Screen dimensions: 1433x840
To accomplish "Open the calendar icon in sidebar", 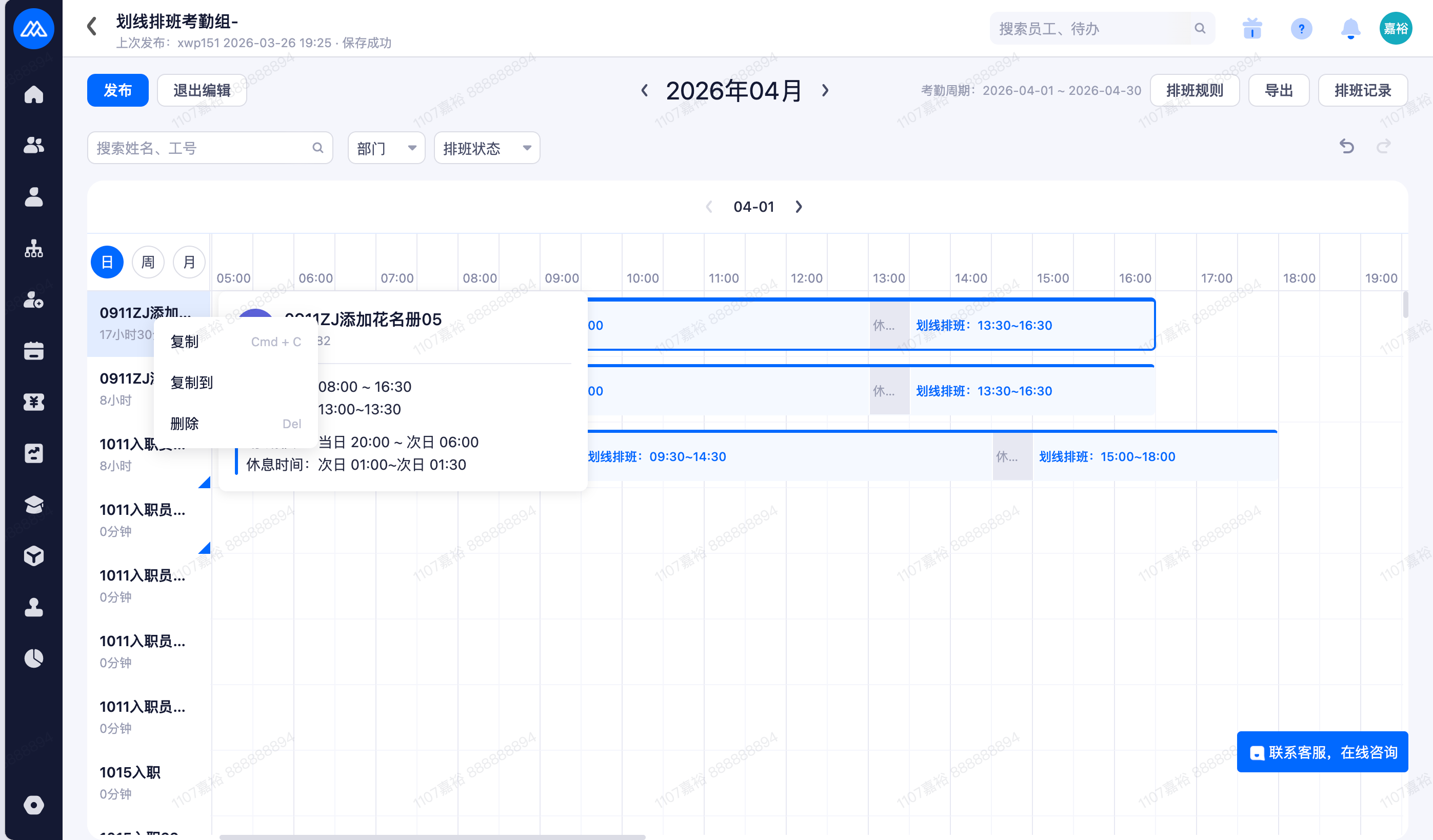I will click(x=33, y=351).
